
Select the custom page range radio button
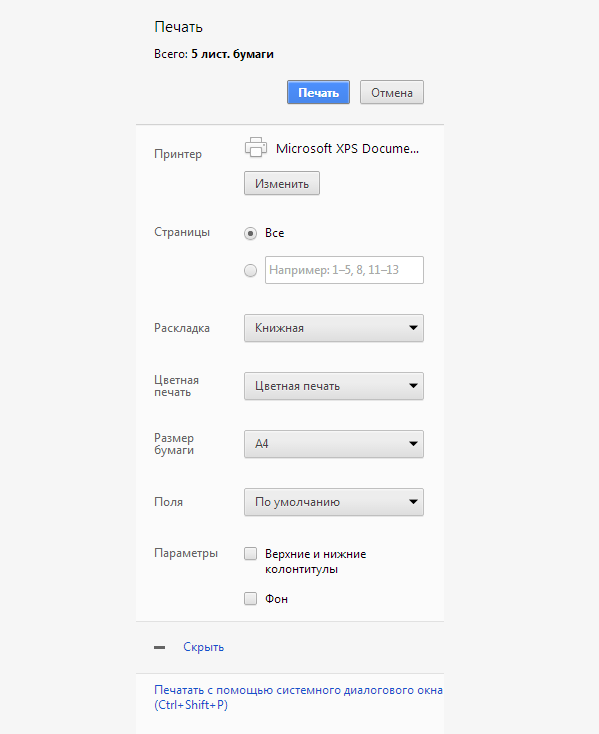tap(250, 271)
